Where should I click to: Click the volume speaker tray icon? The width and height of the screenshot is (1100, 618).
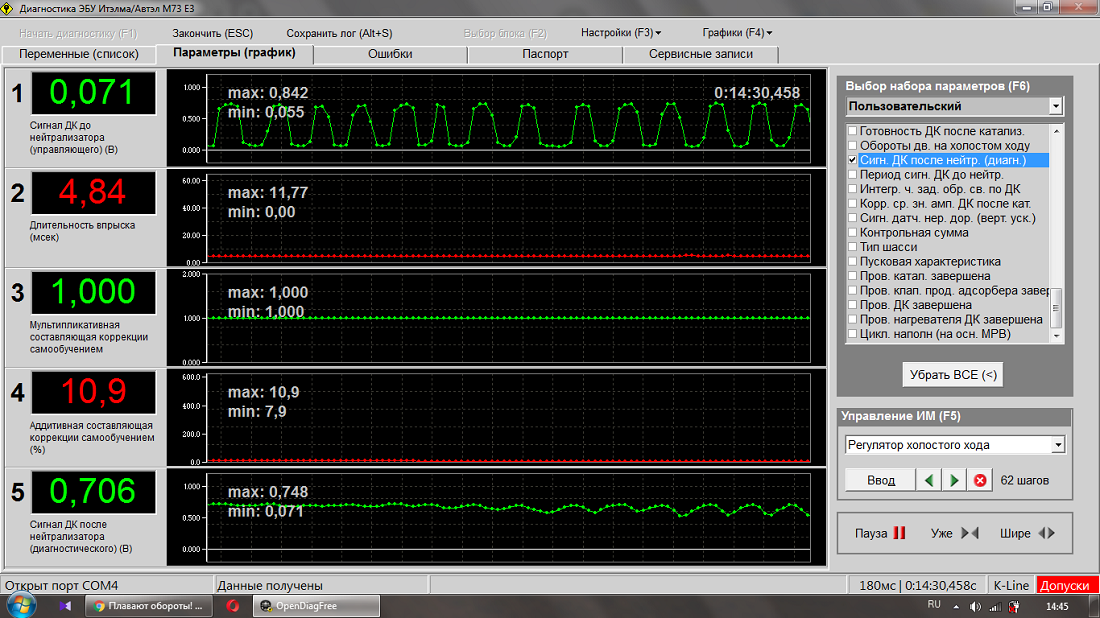974,606
